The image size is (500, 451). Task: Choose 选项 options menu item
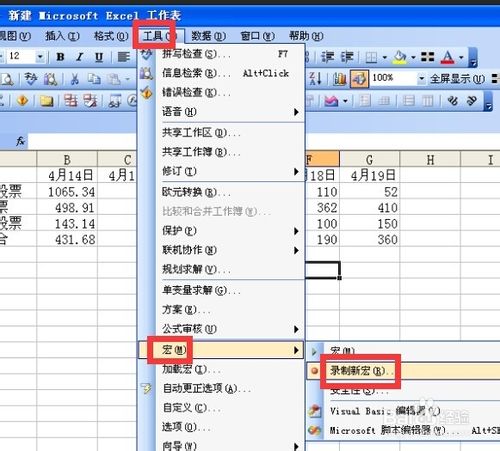(x=221, y=427)
